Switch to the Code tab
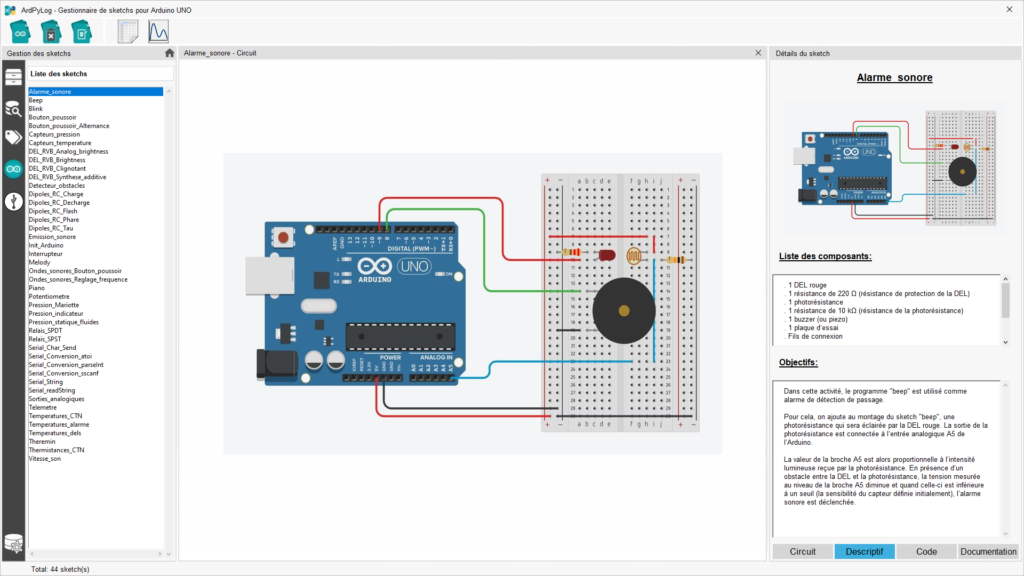This screenshot has width=1024, height=576. click(x=926, y=551)
